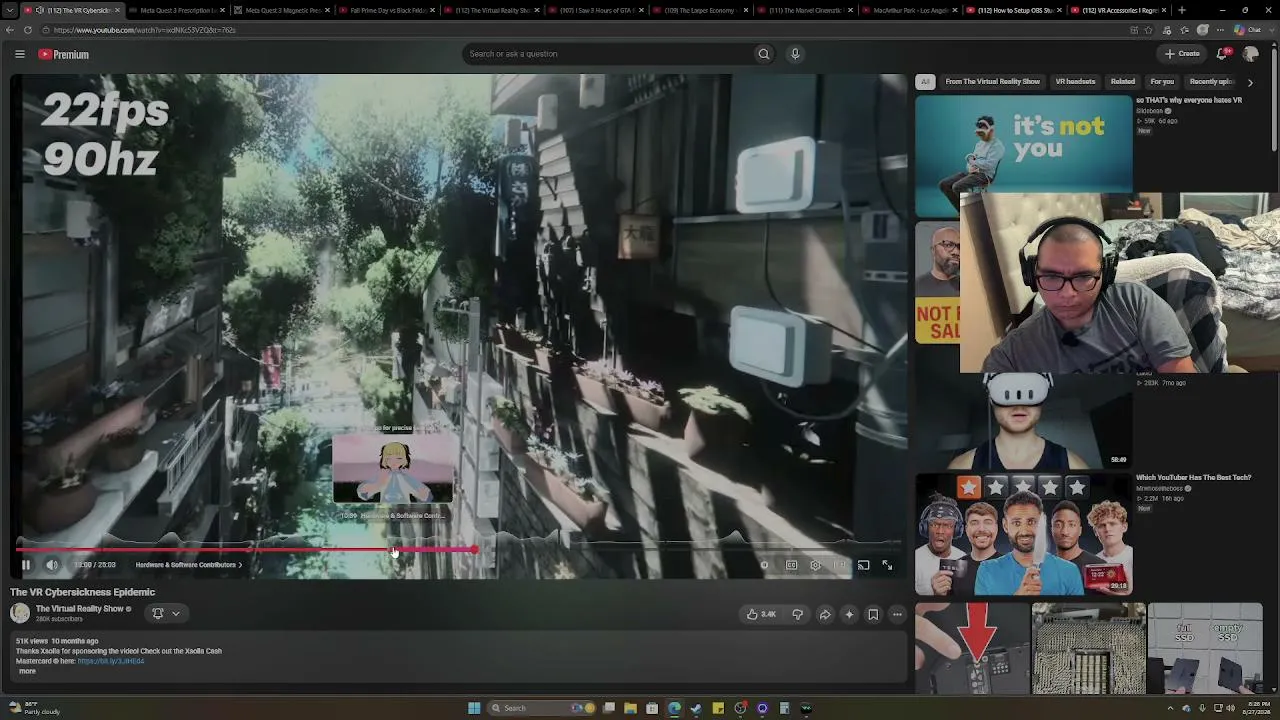Select the 'All' filter chip
The height and width of the screenshot is (720, 1280).
pos(925,82)
